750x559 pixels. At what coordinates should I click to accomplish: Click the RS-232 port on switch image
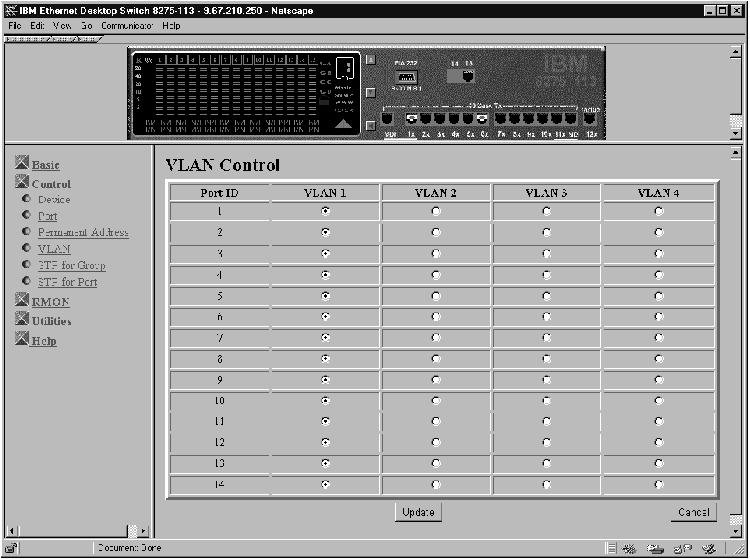click(x=407, y=77)
